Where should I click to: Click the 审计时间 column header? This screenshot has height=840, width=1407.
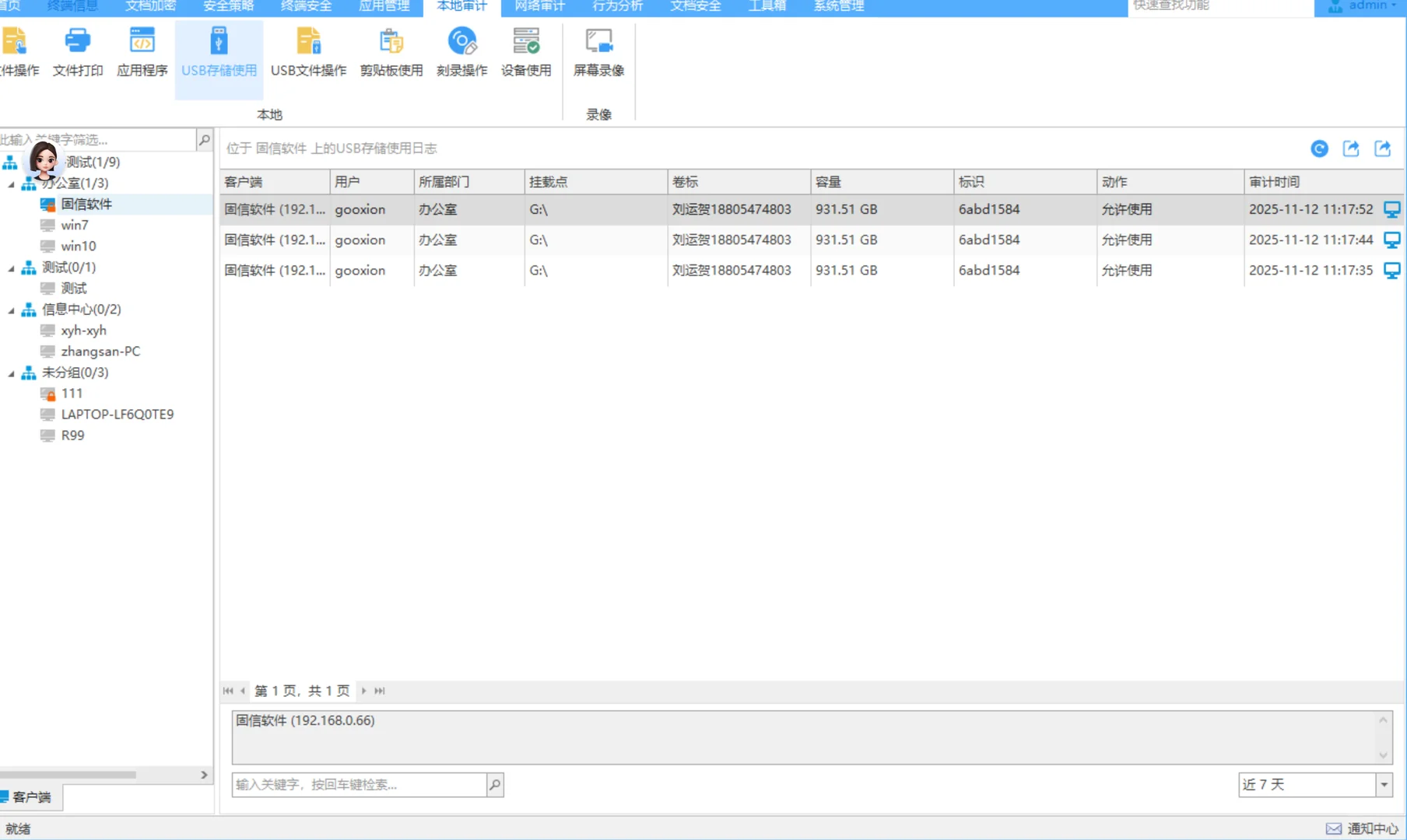1322,182
